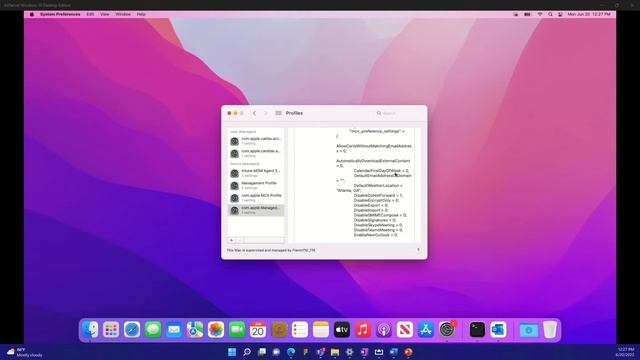
Task: Open Finder from the Dock
Action: tap(90, 329)
